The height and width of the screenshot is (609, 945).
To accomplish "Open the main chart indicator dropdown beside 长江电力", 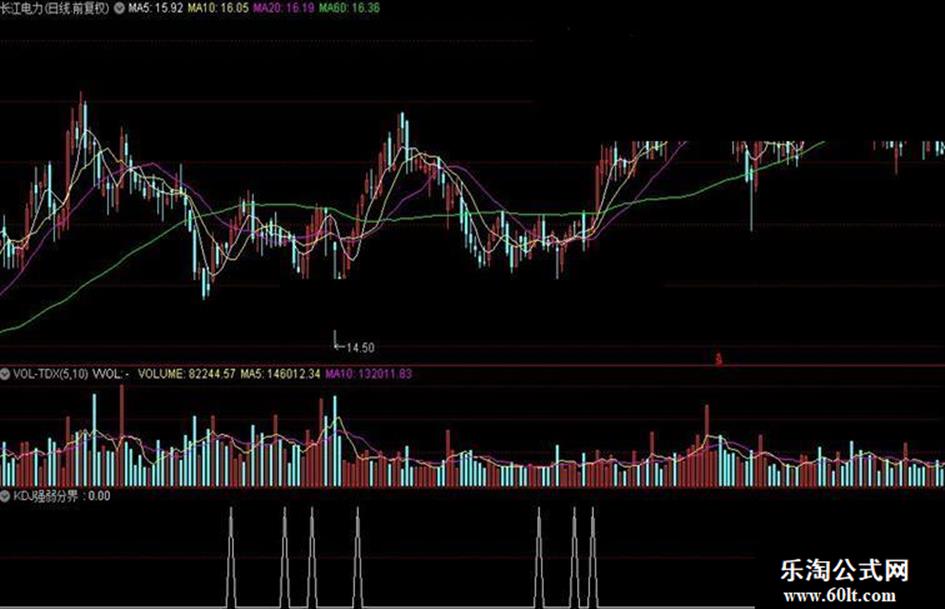I will (x=119, y=8).
